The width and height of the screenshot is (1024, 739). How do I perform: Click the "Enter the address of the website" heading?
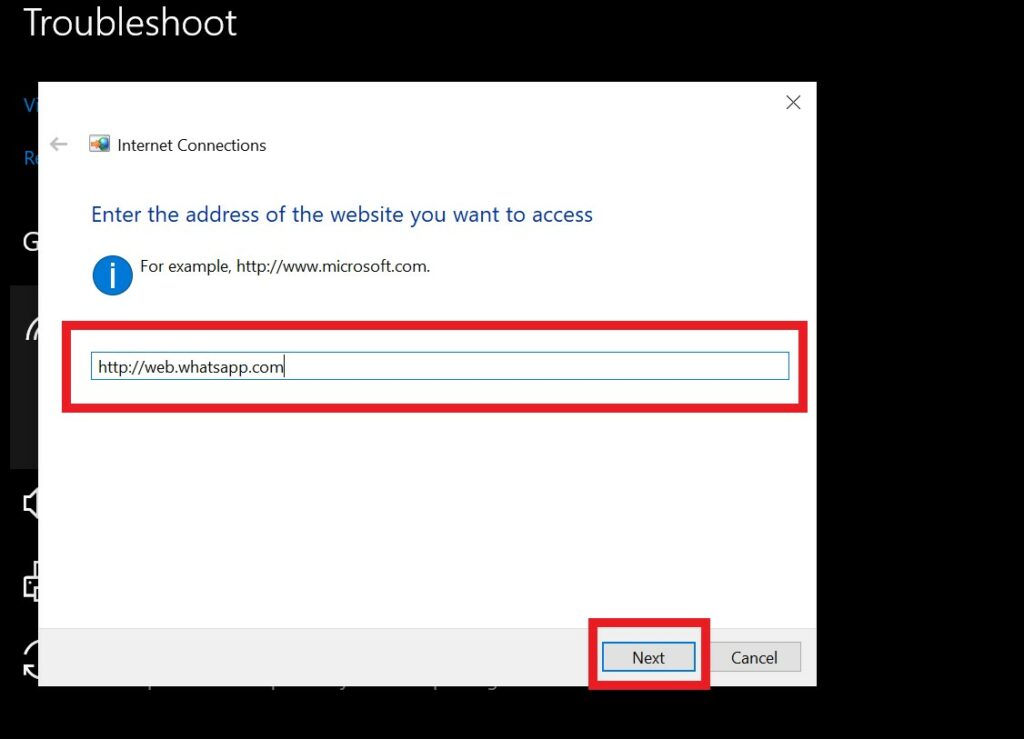tap(342, 215)
